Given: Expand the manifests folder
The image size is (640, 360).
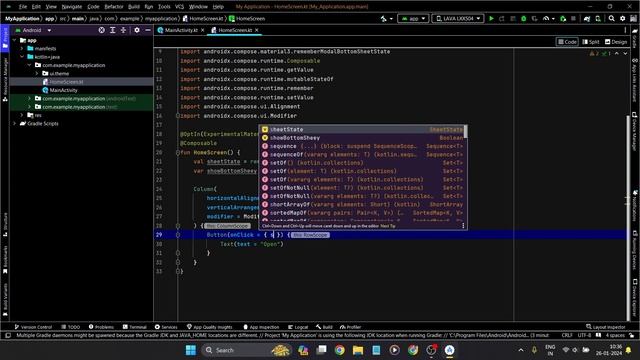Looking at the screenshot, I should pos(22,49).
